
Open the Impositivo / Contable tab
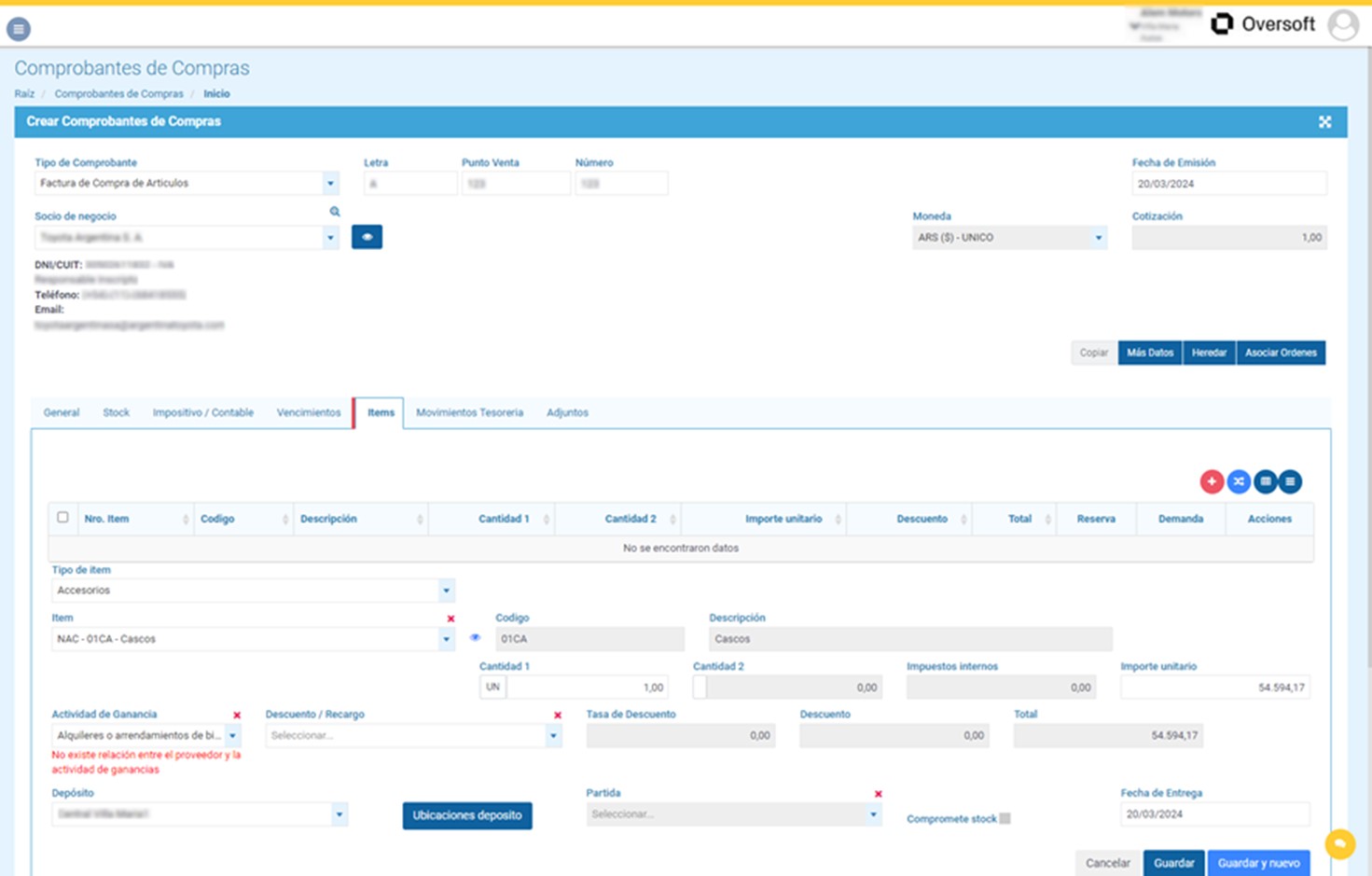(203, 412)
